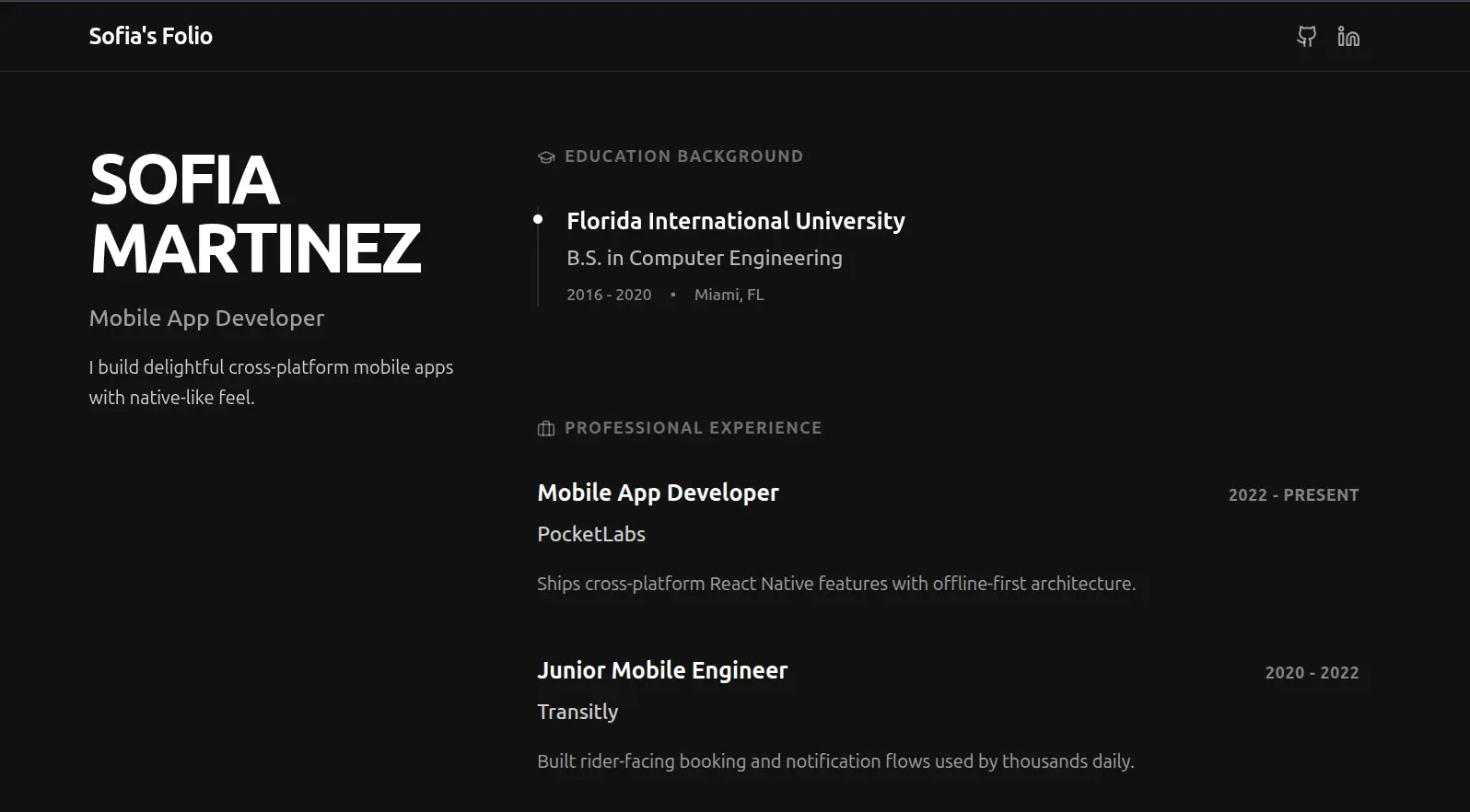Screen dimensions: 1470x812
Task: Open the LinkedIn profile icon
Action: [x=1348, y=36]
